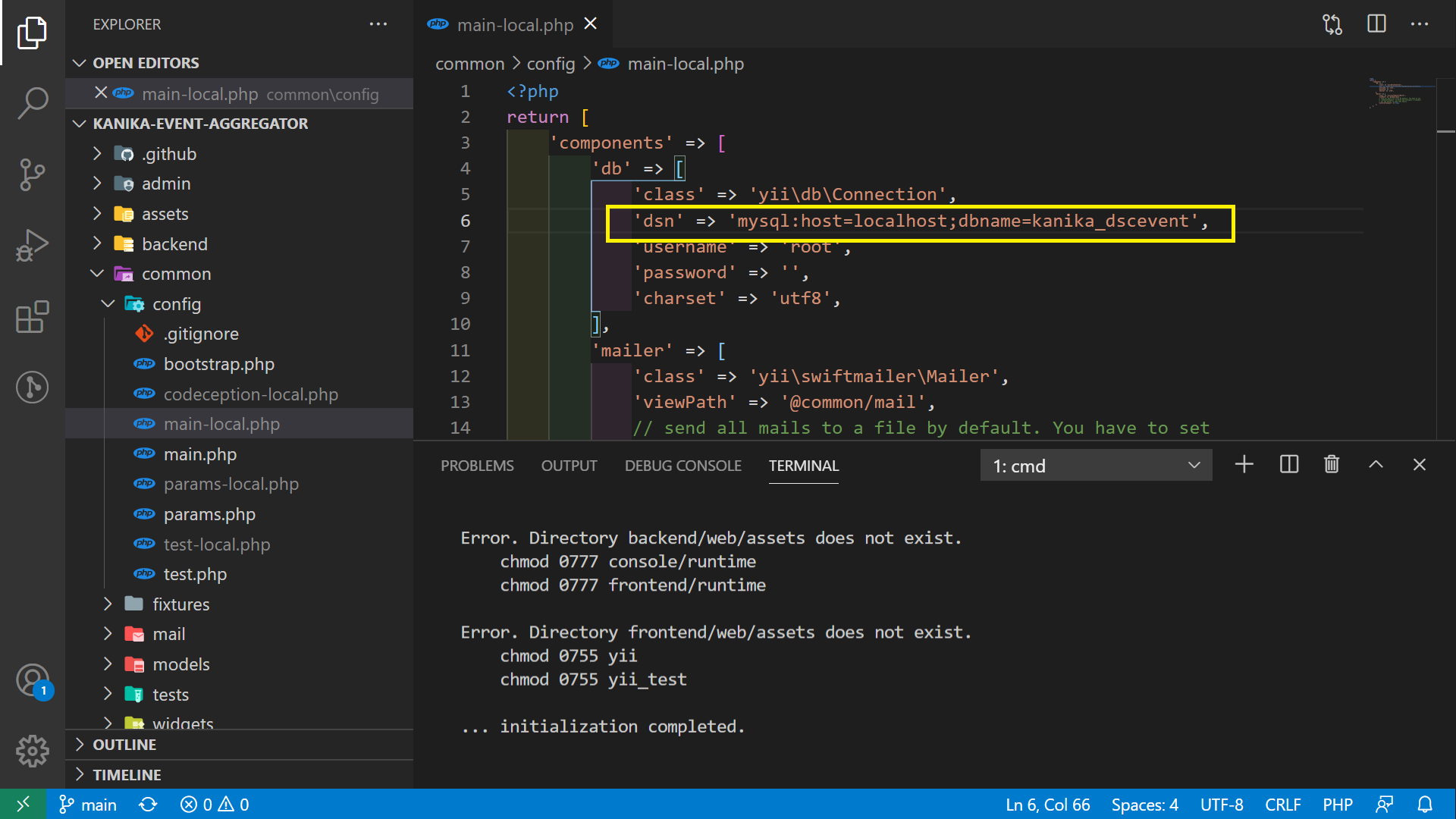The width and height of the screenshot is (1456, 819).
Task: Select terminal from 1: cmd dropdown
Action: [x=1096, y=466]
